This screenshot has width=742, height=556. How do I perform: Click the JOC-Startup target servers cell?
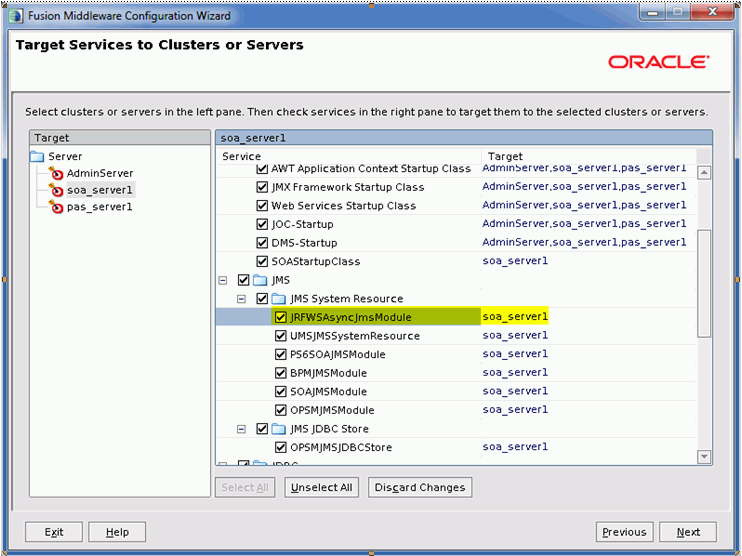[584, 223]
